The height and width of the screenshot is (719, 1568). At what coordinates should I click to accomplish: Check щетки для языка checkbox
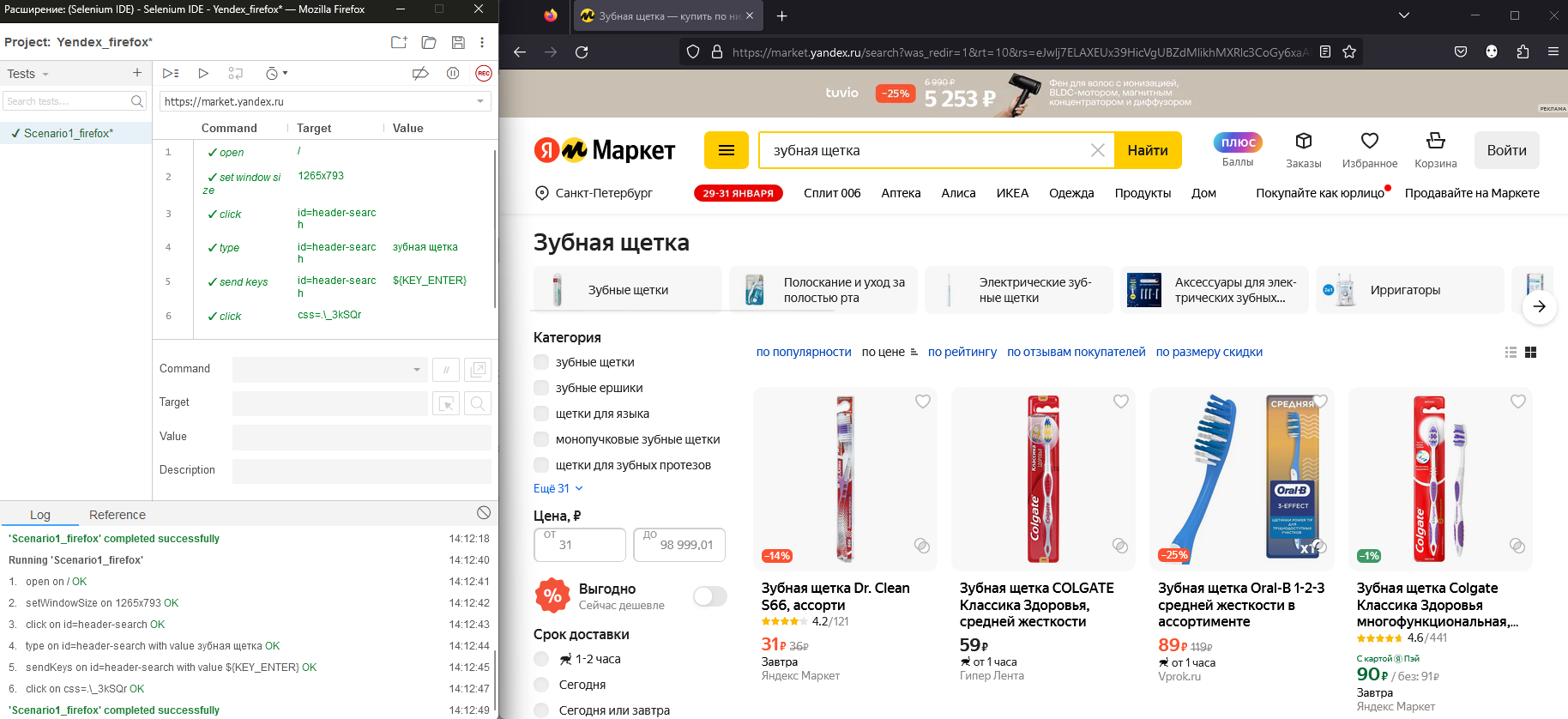tap(541, 414)
